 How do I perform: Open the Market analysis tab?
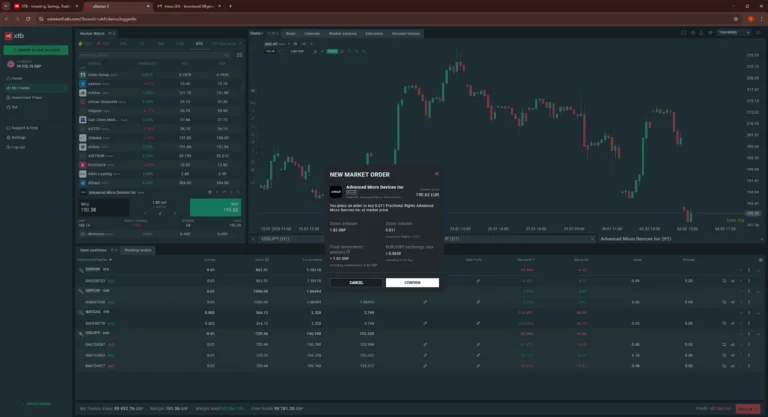[343, 34]
